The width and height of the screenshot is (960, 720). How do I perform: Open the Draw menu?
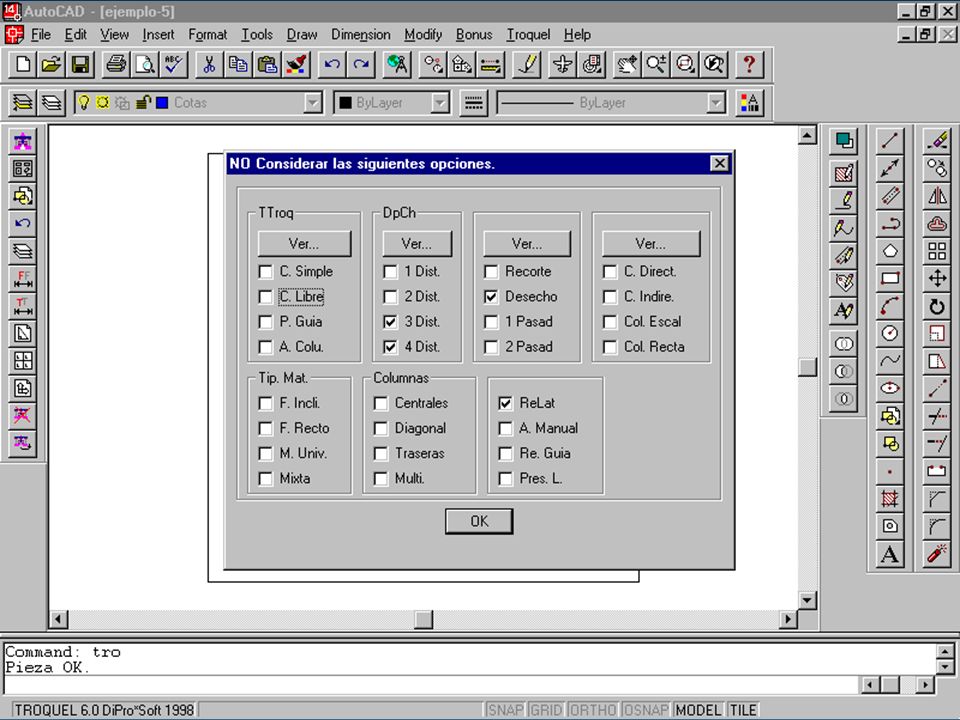click(302, 35)
